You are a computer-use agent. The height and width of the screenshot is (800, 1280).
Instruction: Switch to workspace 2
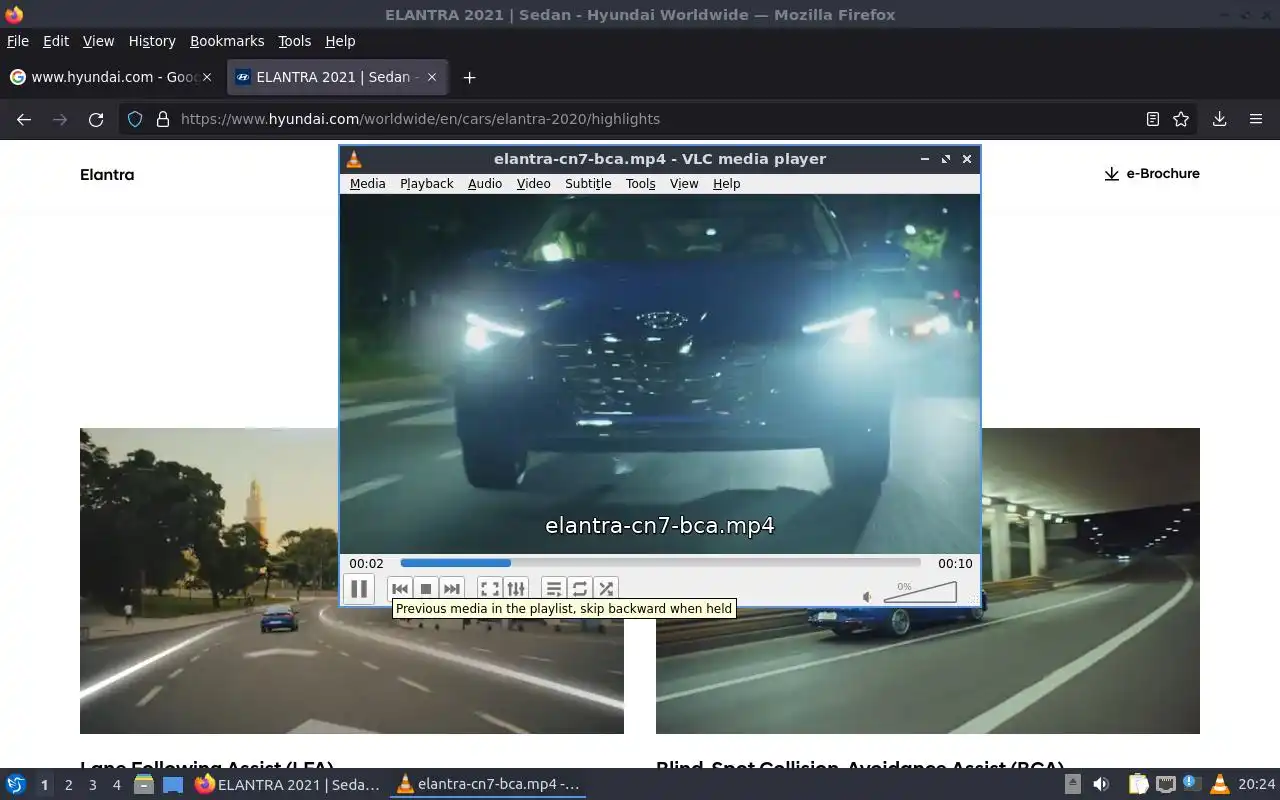[68, 785]
